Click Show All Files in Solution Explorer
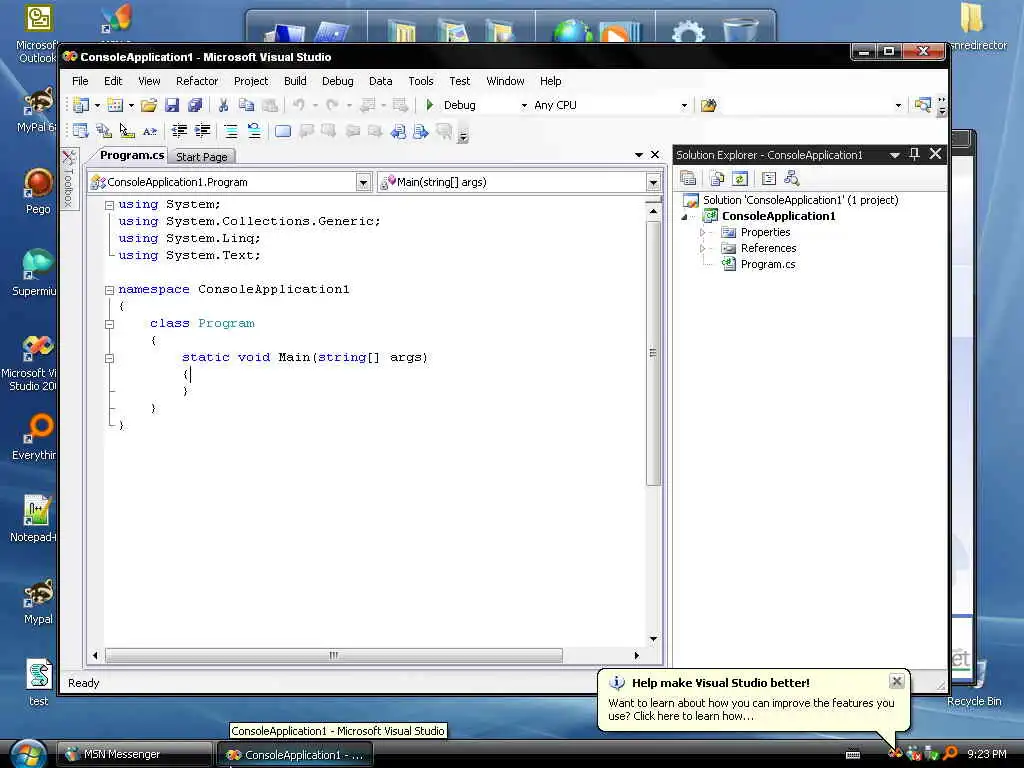Viewport: 1024px width, 768px height. tap(717, 178)
